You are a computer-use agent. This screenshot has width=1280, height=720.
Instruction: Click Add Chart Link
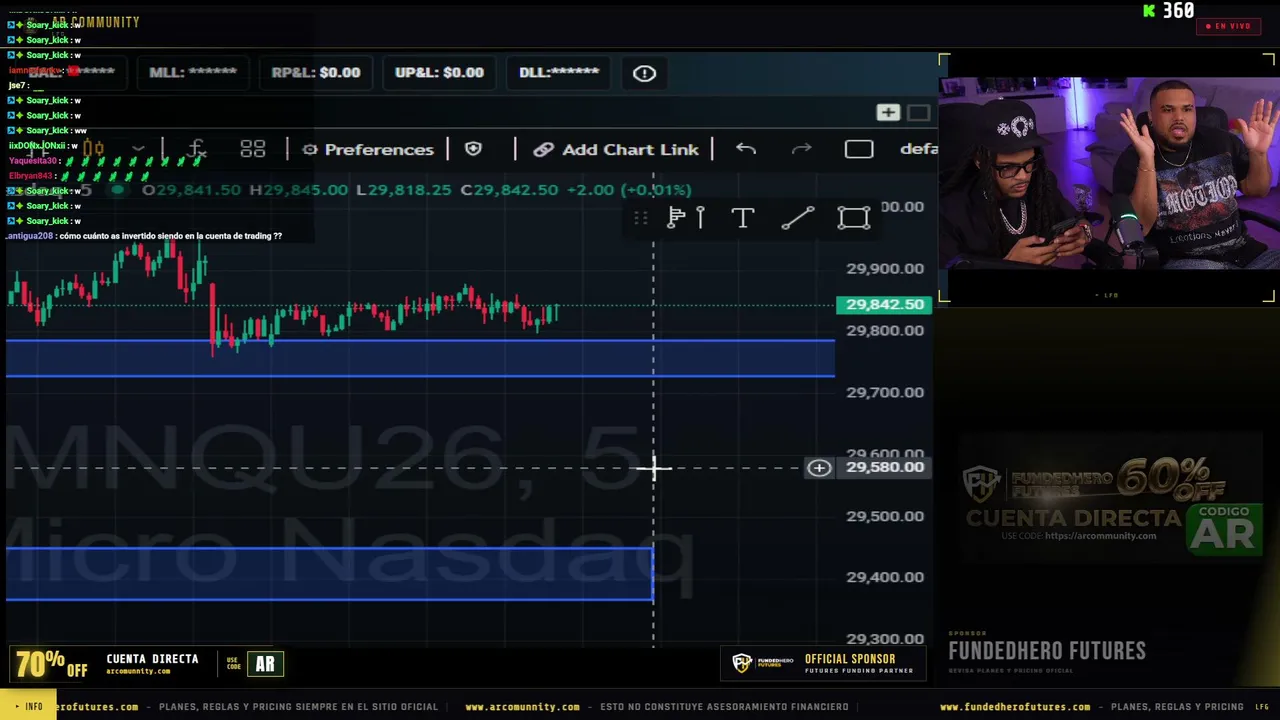coord(616,150)
